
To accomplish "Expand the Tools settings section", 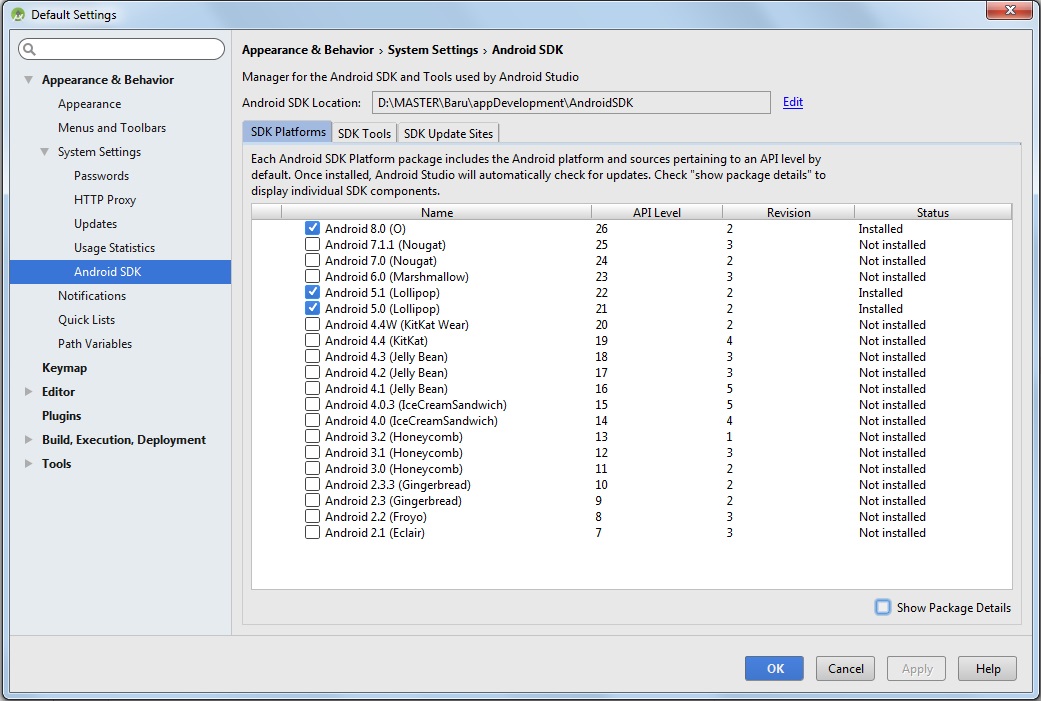I will coord(29,464).
